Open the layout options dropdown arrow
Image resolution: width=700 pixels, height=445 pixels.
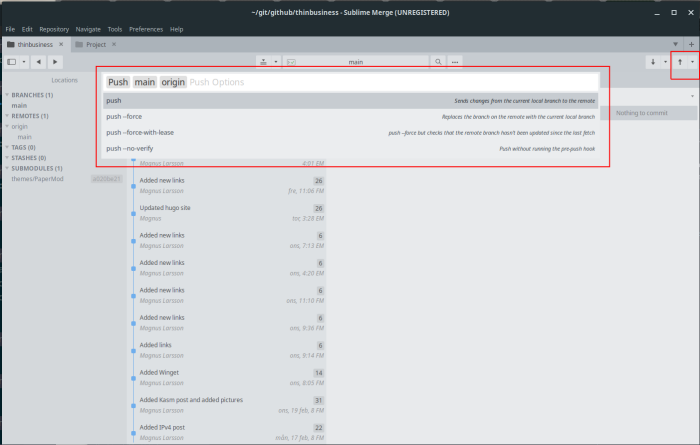(x=24, y=62)
